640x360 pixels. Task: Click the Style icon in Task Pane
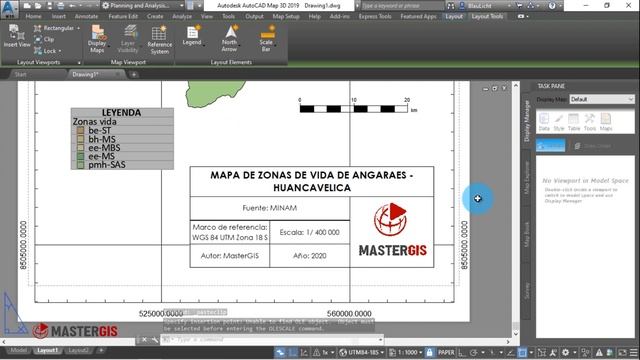pyautogui.click(x=559, y=122)
